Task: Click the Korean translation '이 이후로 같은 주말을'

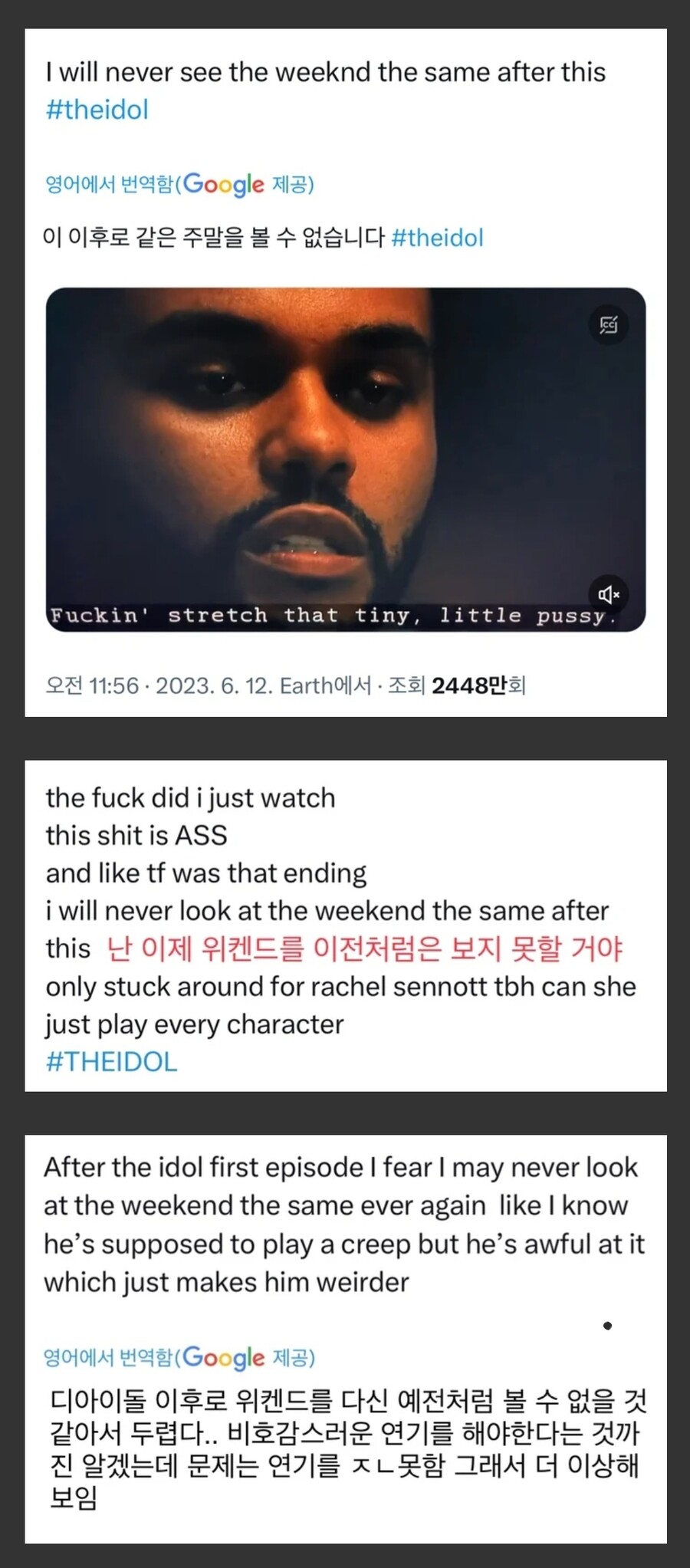Action: tap(214, 238)
